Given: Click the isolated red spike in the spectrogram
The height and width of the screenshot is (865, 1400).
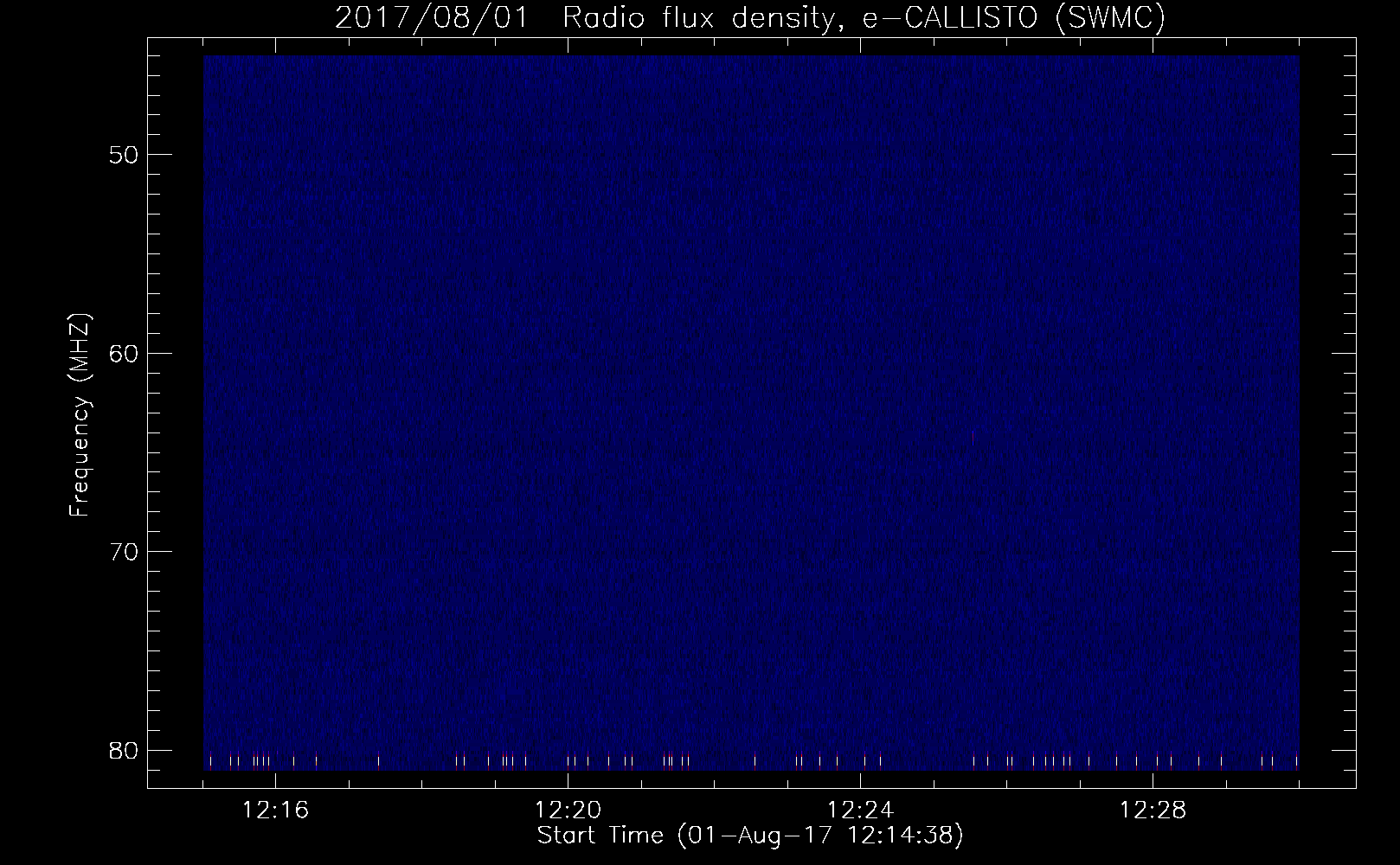Looking at the screenshot, I should point(973,438).
